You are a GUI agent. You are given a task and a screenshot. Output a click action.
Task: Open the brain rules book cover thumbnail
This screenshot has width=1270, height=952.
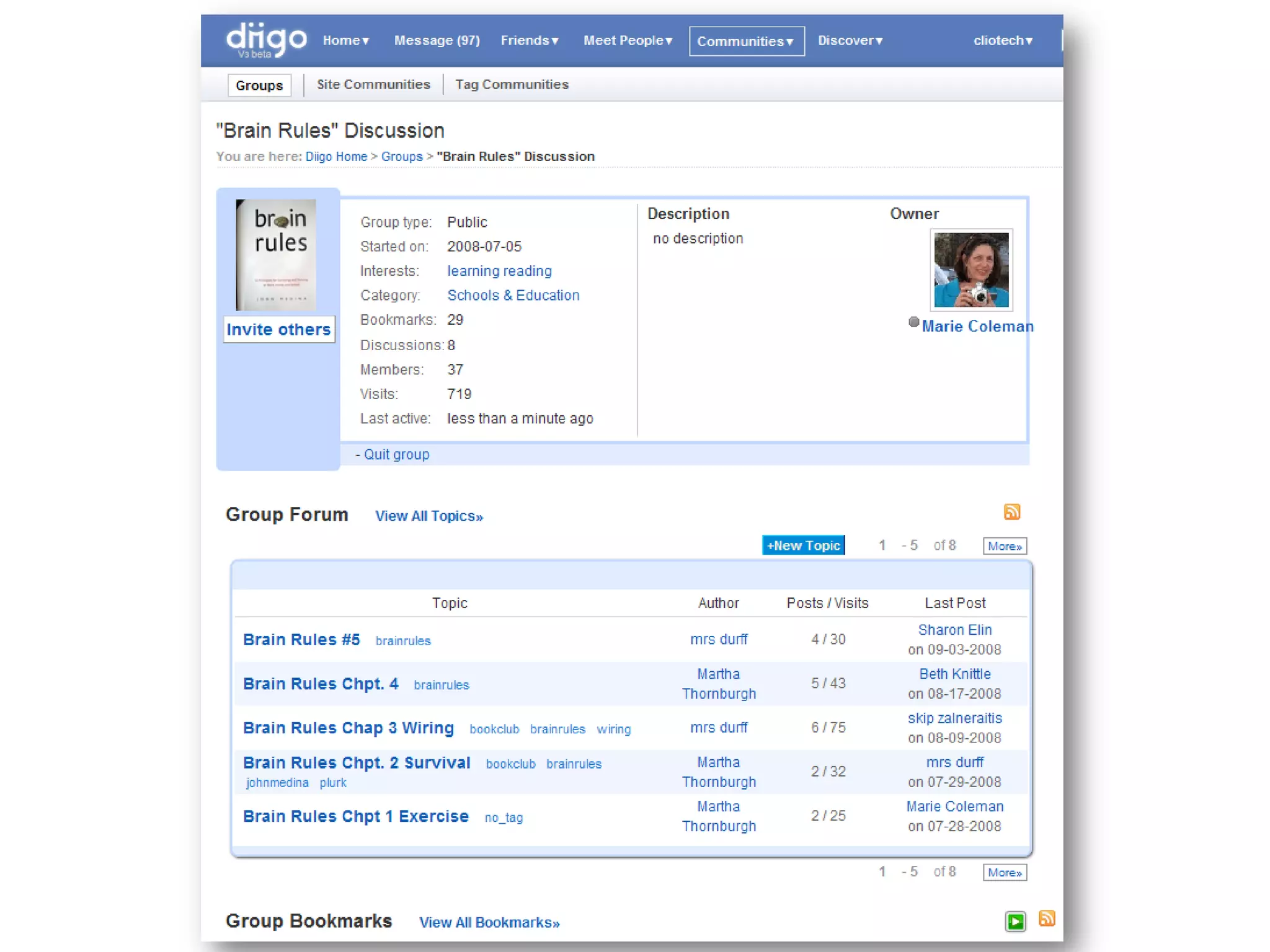tap(276, 255)
